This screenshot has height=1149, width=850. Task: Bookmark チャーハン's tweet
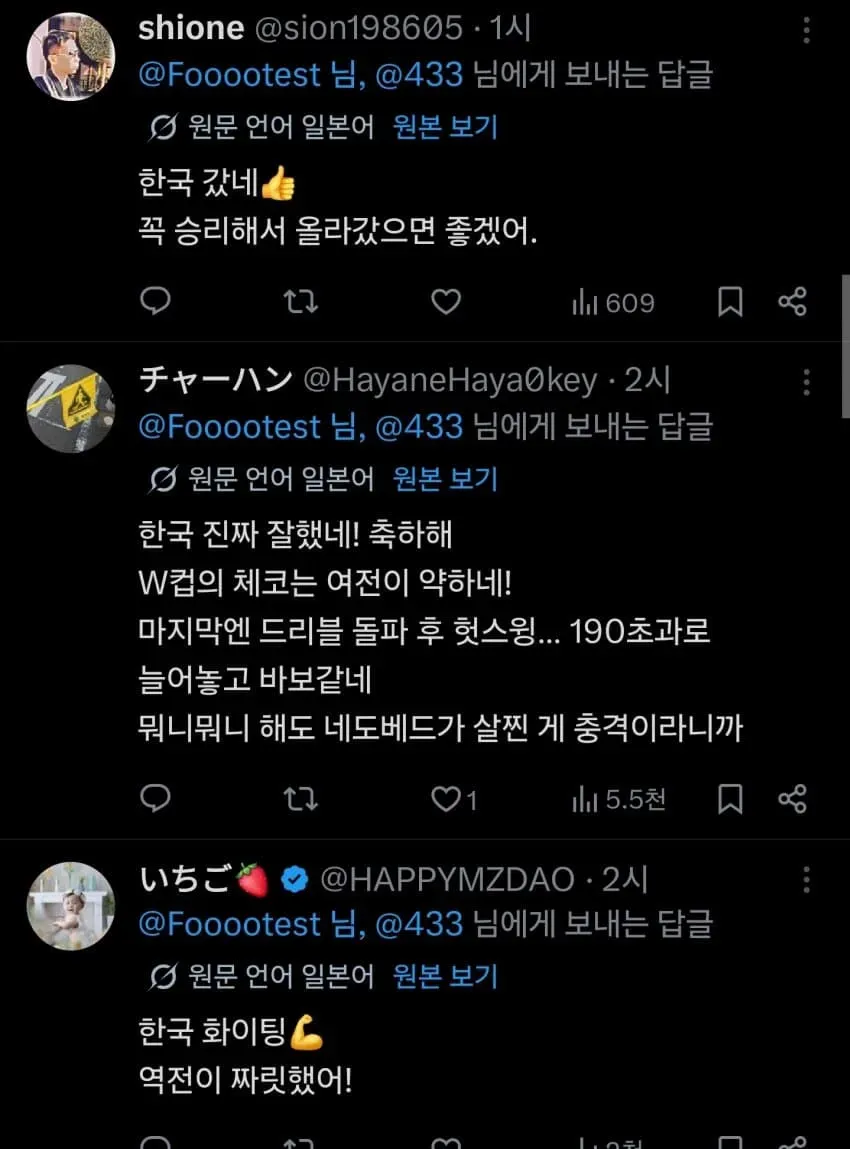(x=730, y=799)
